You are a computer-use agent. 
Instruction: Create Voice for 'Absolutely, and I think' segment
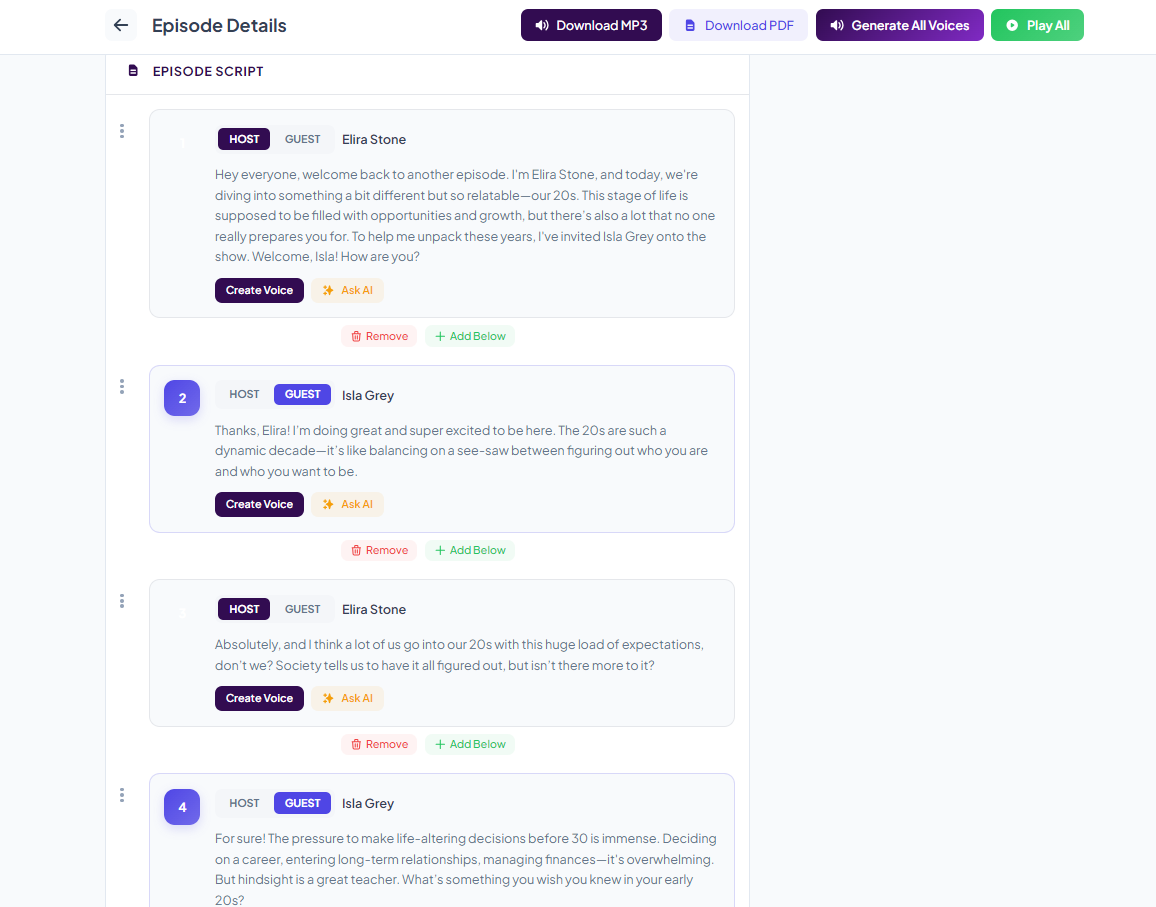tap(260, 698)
